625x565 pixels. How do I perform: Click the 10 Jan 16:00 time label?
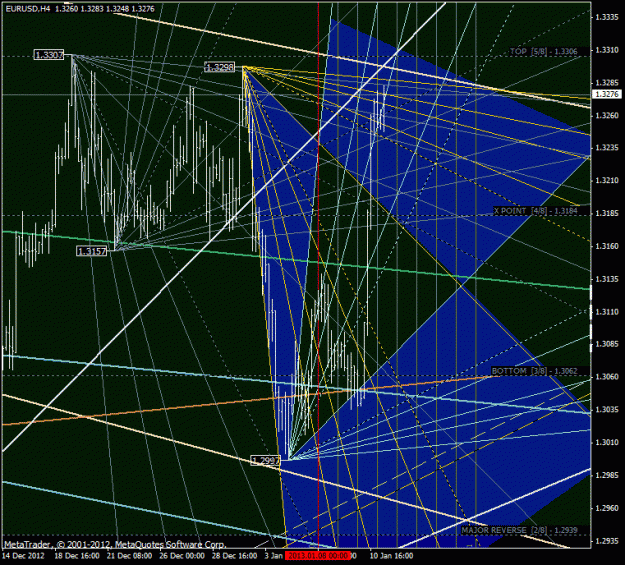click(x=391, y=556)
